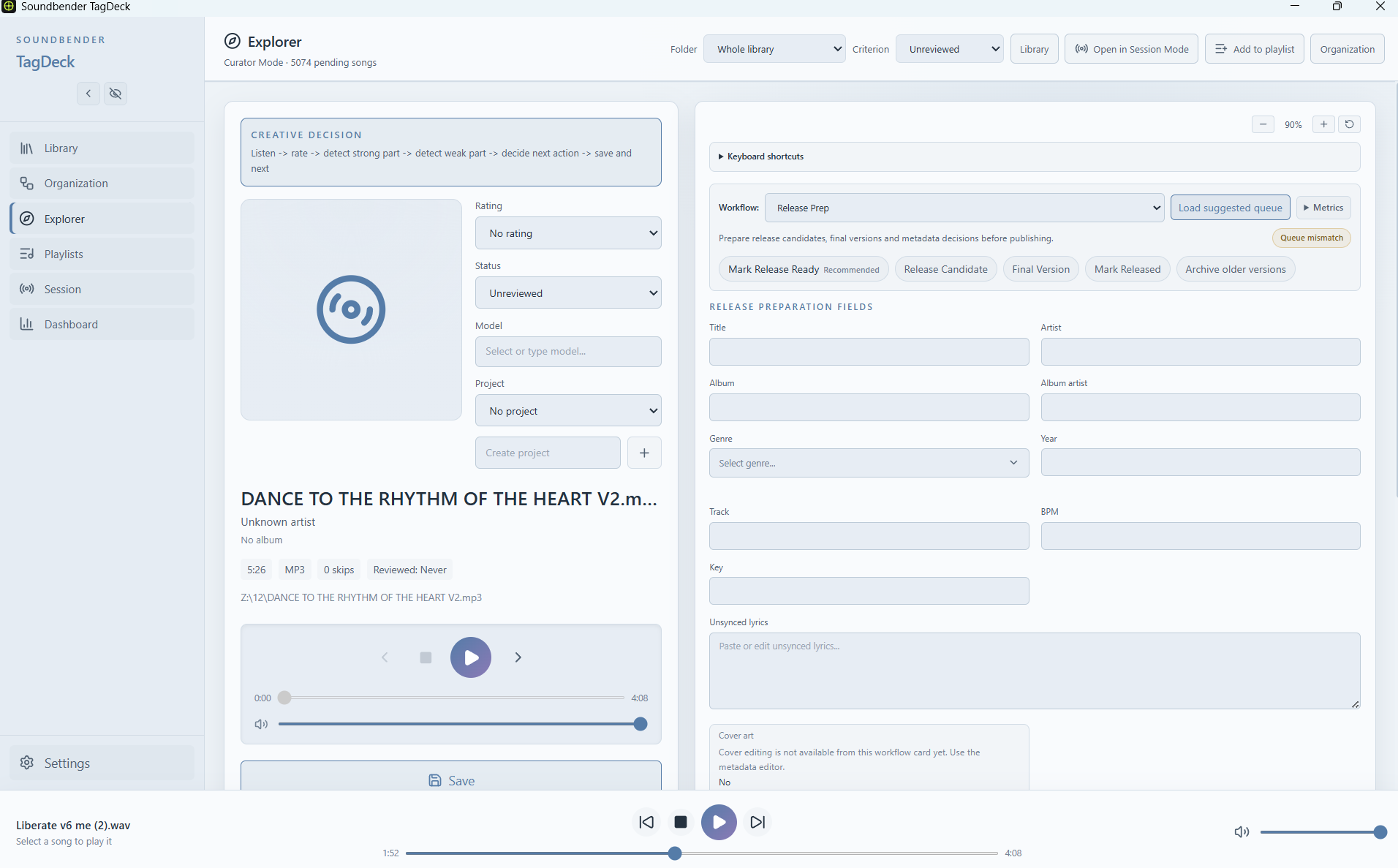This screenshot has height=868, width=1398.
Task: Expand Keyboard shortcuts section
Action: 1035,156
